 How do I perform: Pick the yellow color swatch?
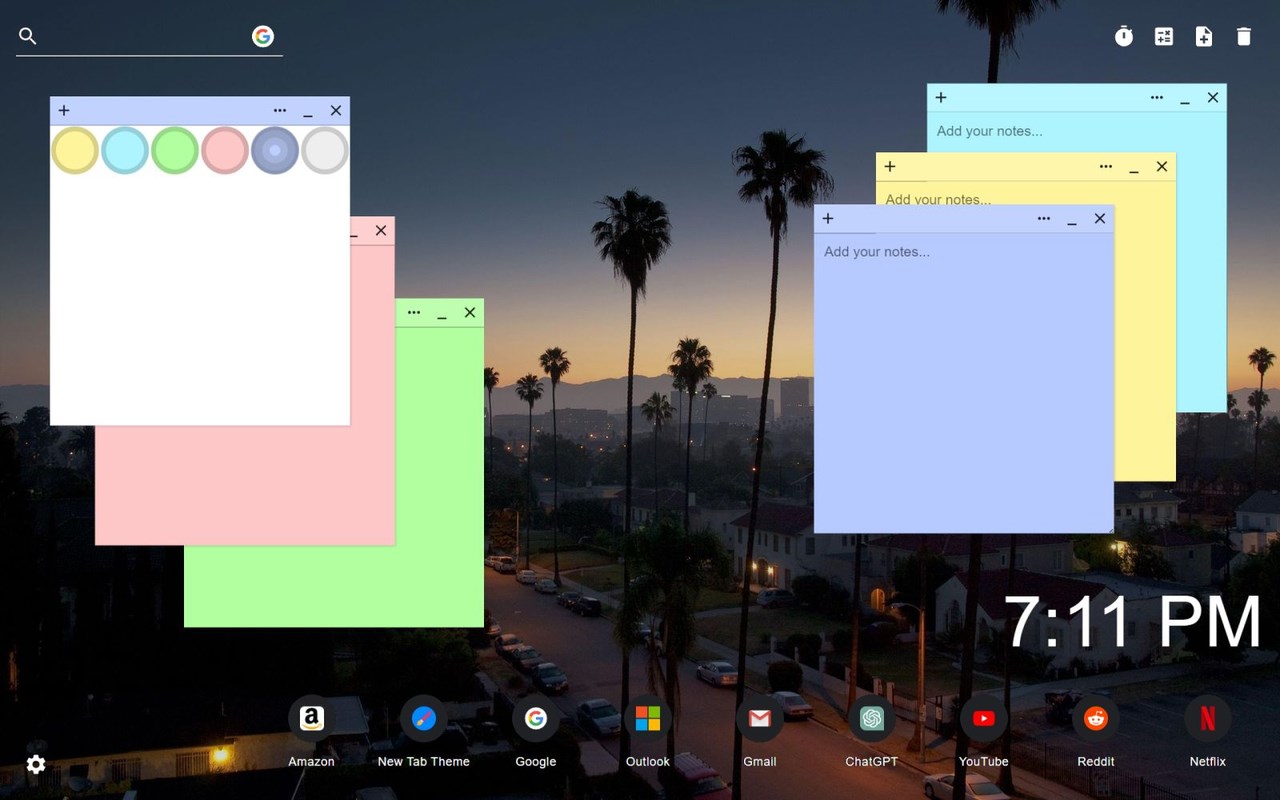(x=75, y=151)
